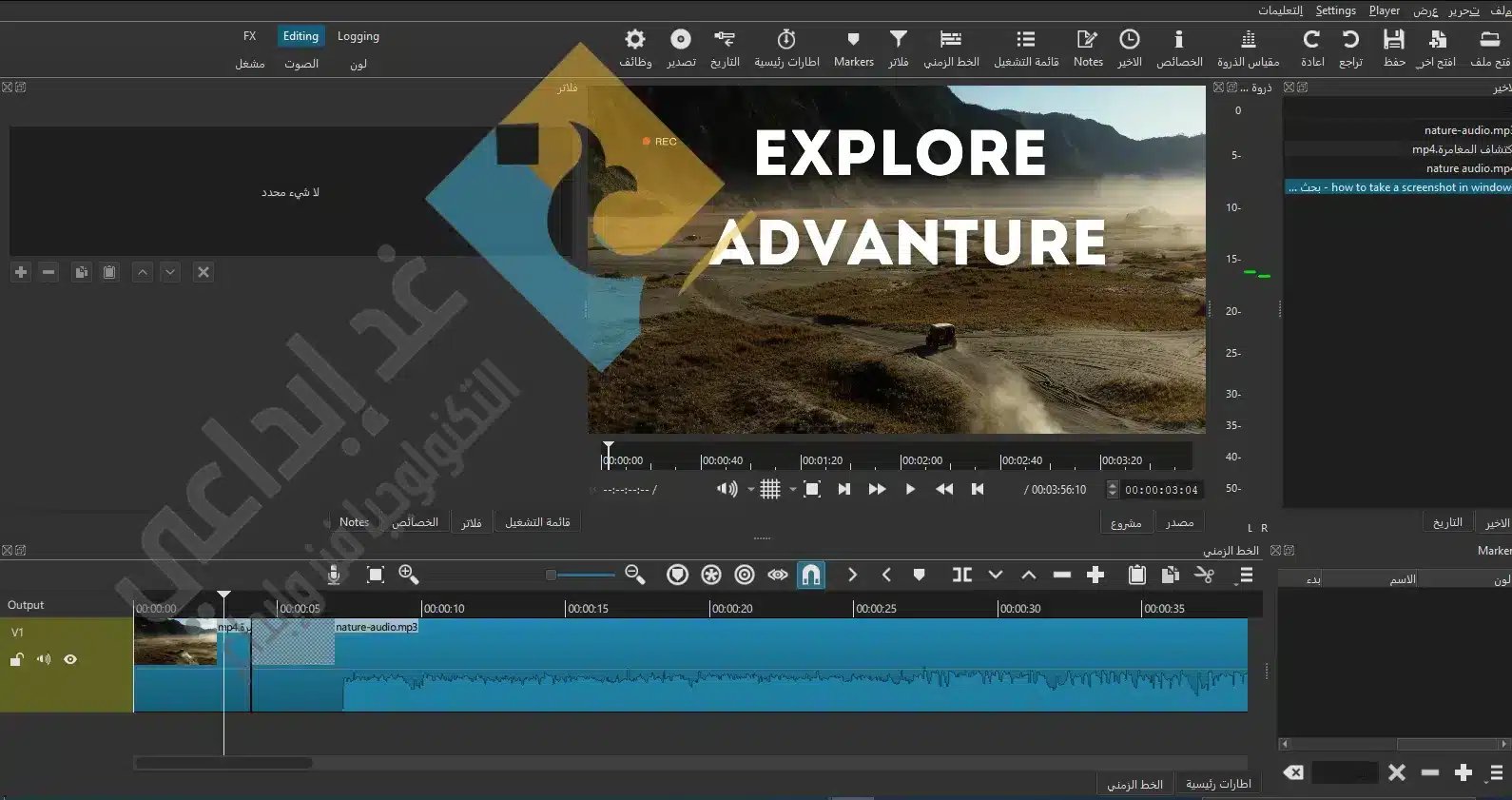Split the clip at the playhead
The height and width of the screenshot is (800, 1512).
[x=961, y=575]
